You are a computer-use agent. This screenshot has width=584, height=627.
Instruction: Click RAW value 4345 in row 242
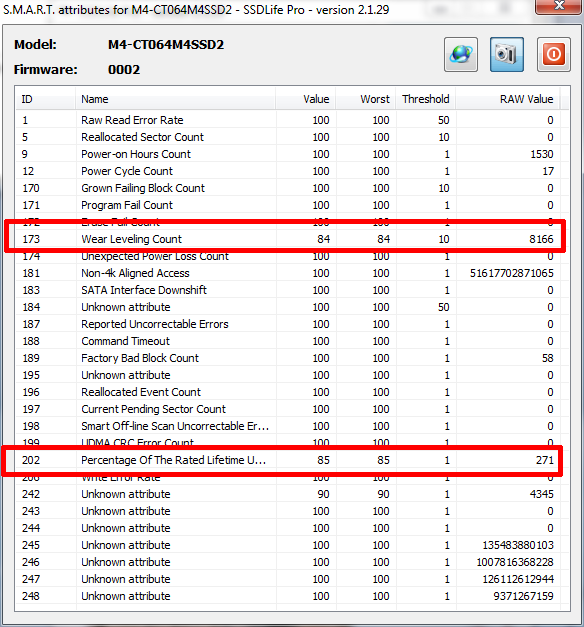coord(542,494)
